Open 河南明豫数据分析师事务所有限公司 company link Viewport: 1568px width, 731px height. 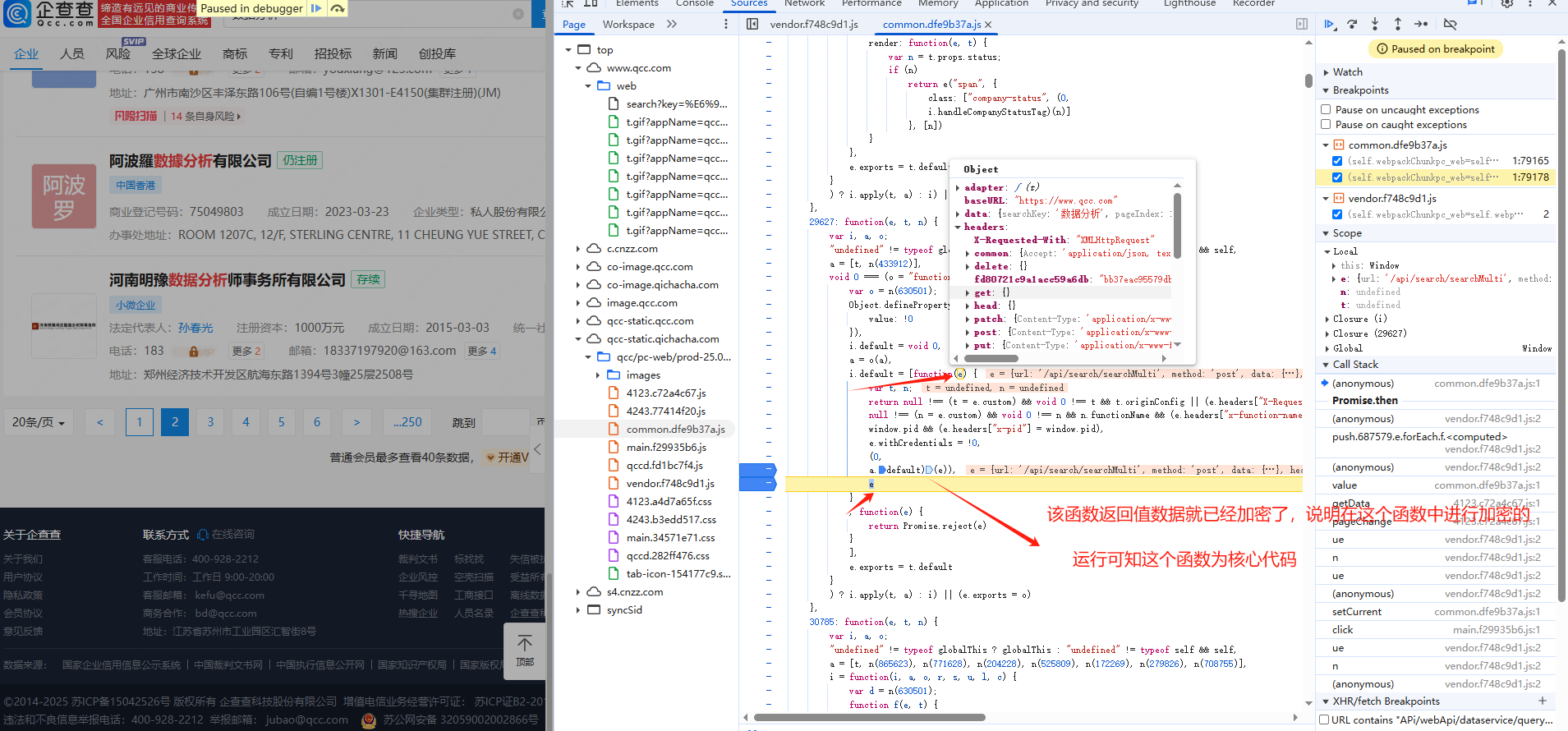(227, 280)
